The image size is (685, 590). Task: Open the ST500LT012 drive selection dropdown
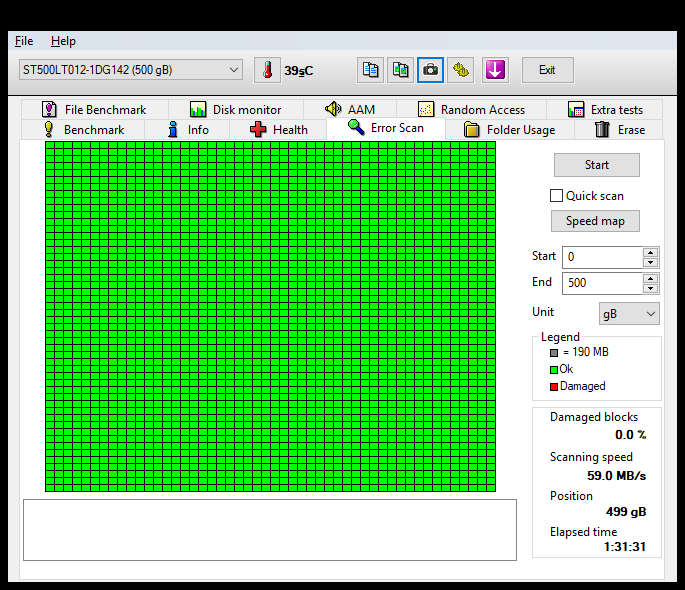pyautogui.click(x=130, y=70)
